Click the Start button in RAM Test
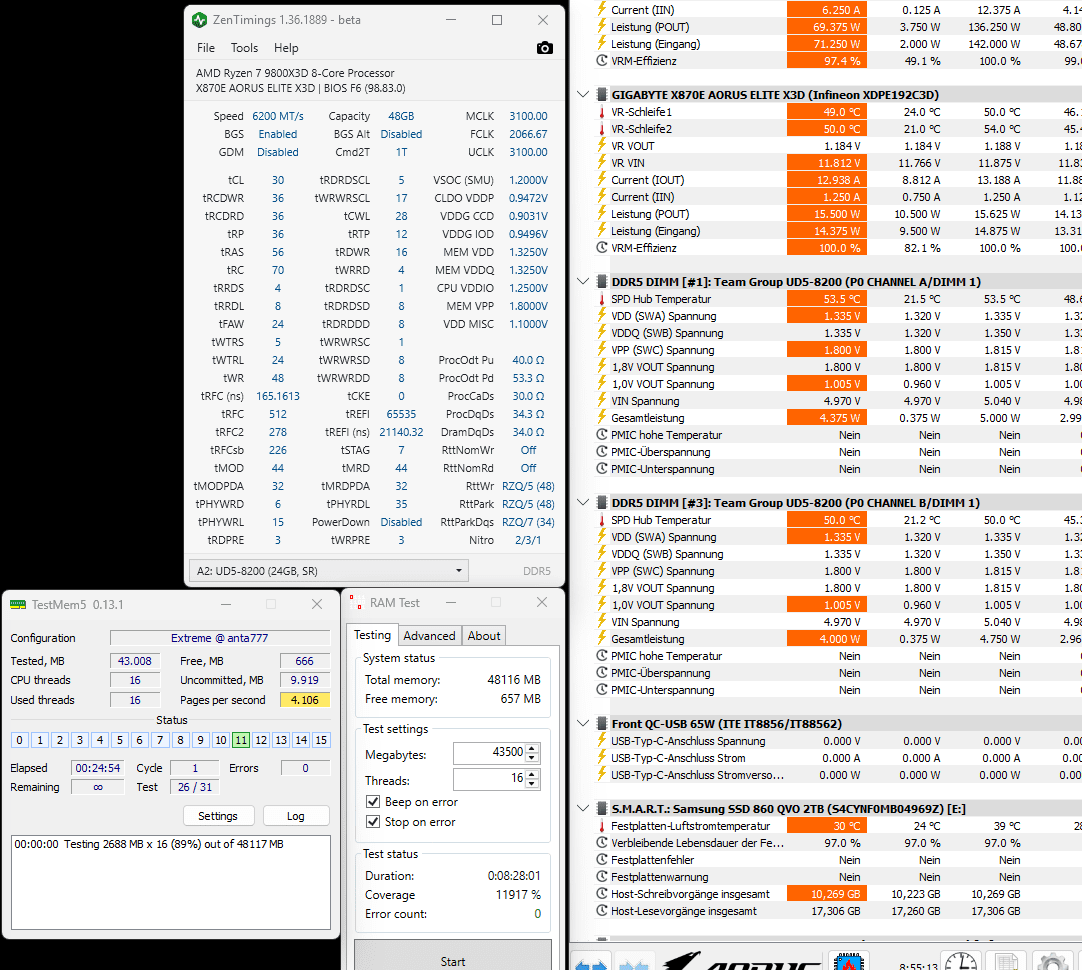 click(453, 956)
